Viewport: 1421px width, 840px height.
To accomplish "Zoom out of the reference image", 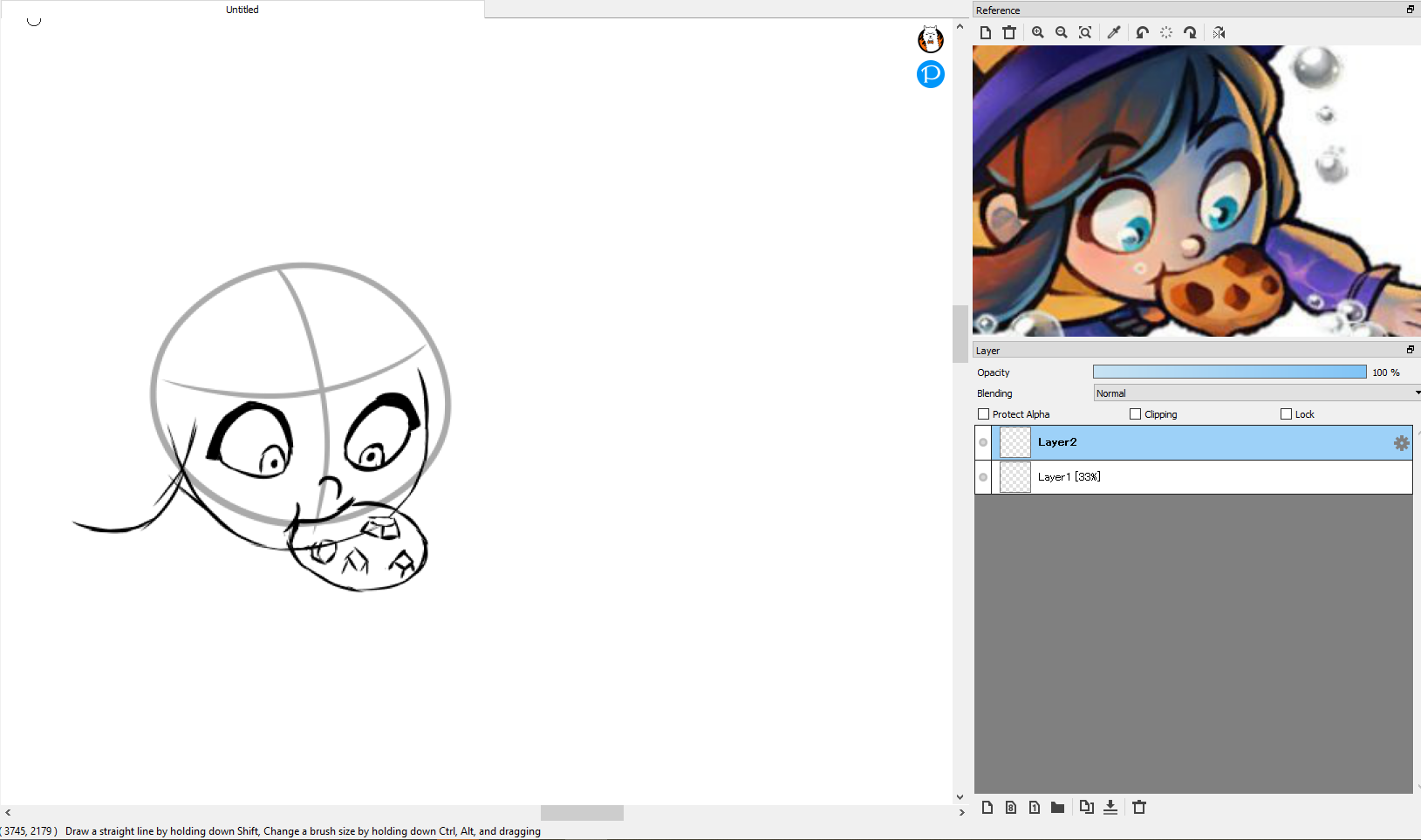I will (1062, 32).
